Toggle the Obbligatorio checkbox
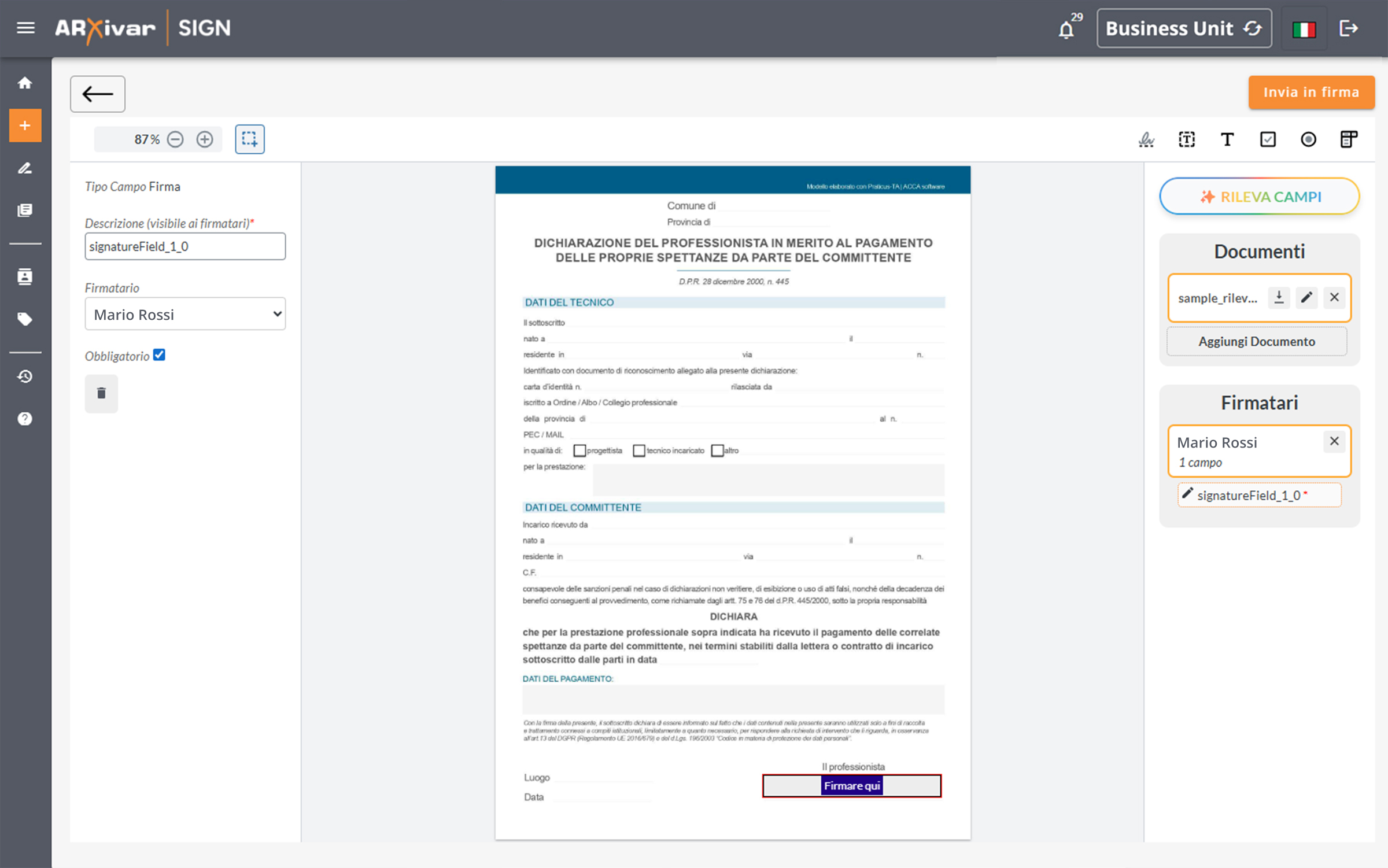The width and height of the screenshot is (1388, 868). click(159, 355)
